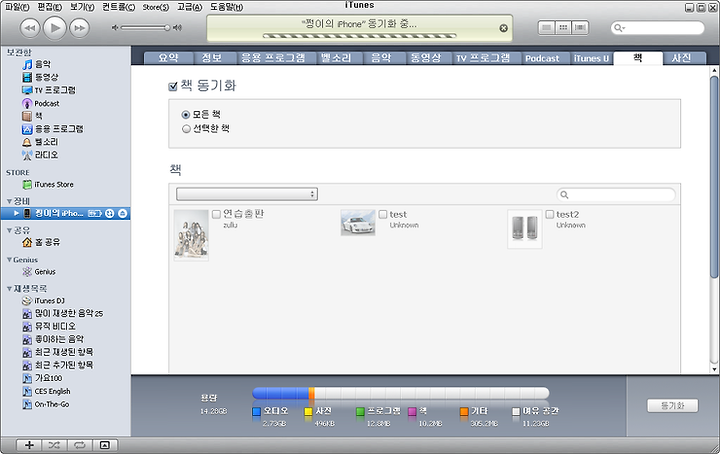720x454 pixels.
Task: Open 홈 공유 in sidebar
Action: pyautogui.click(x=41, y=242)
